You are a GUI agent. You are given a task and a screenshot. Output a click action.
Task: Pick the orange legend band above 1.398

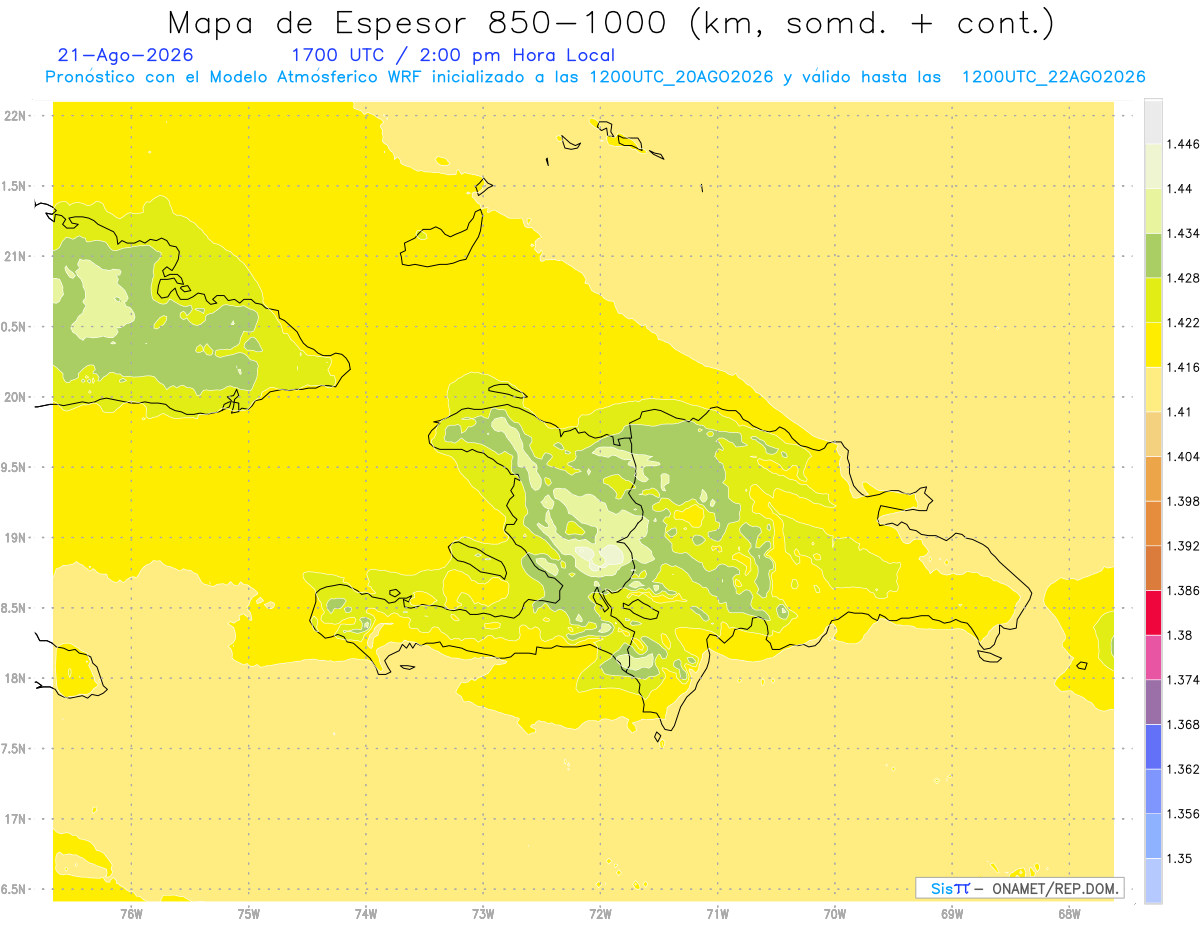1153,478
